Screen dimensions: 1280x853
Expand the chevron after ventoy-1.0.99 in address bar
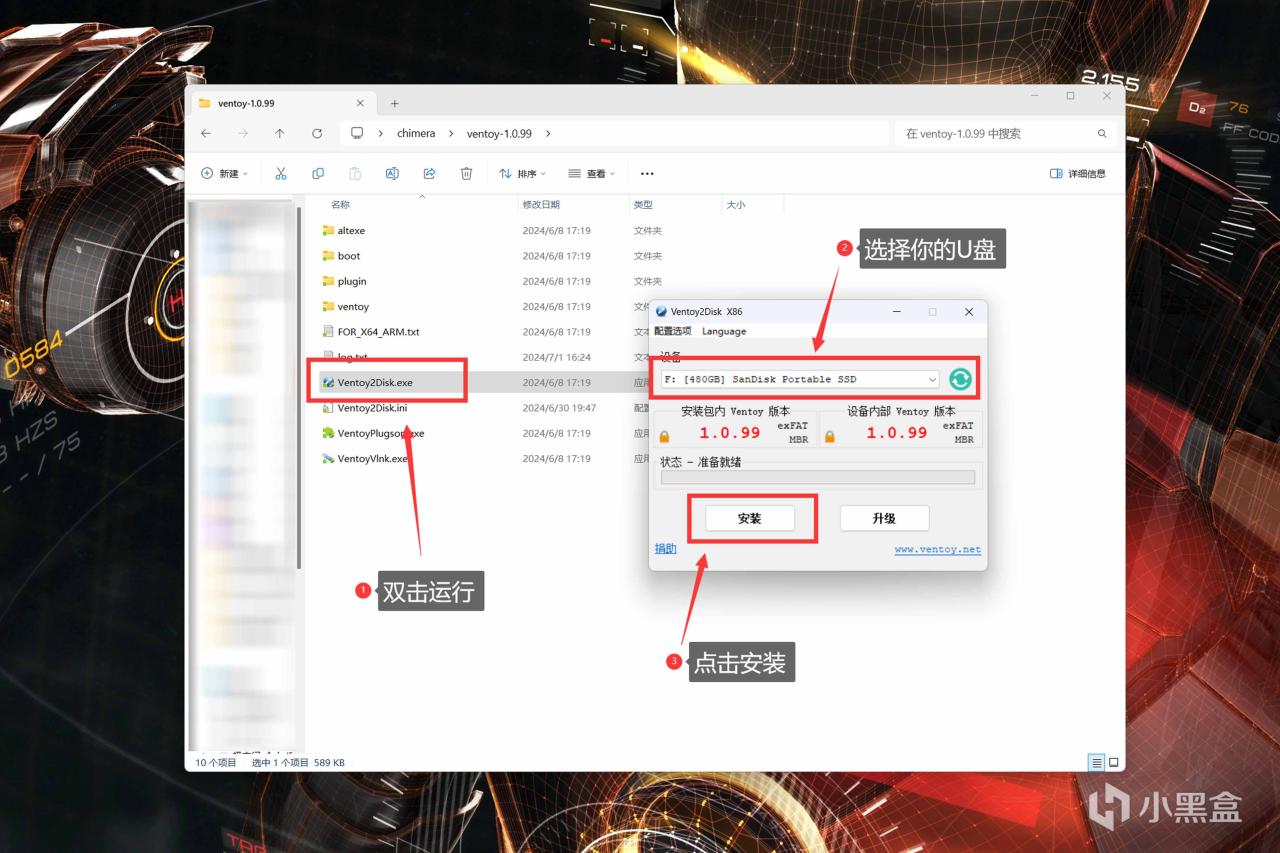click(548, 133)
